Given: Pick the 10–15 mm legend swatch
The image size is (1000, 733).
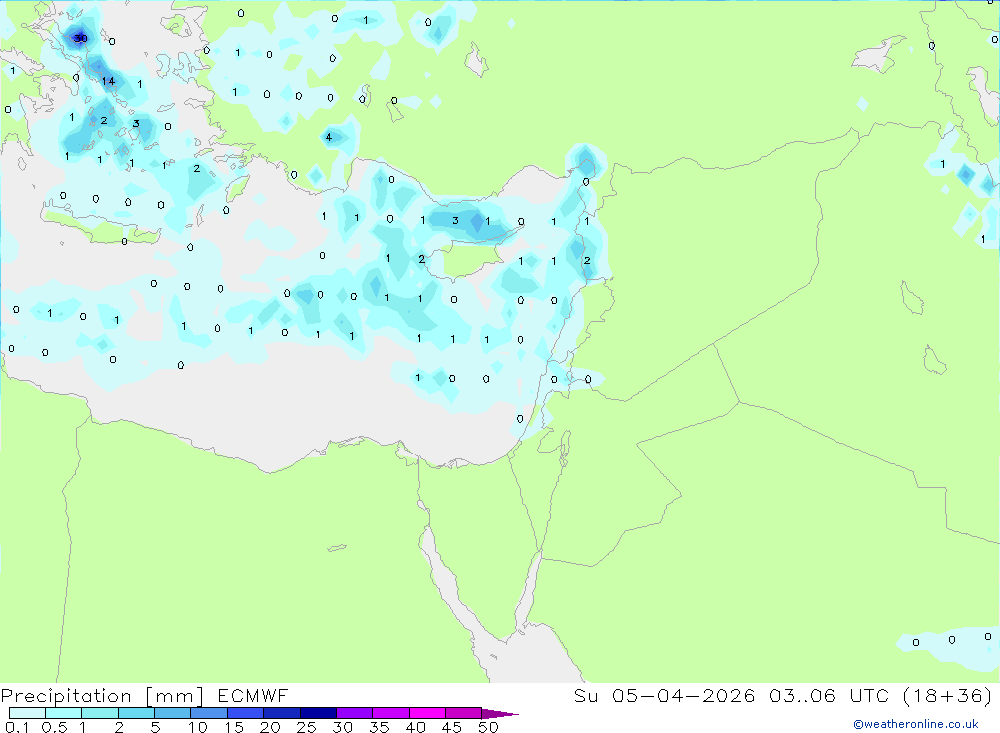Looking at the screenshot, I should [209, 713].
